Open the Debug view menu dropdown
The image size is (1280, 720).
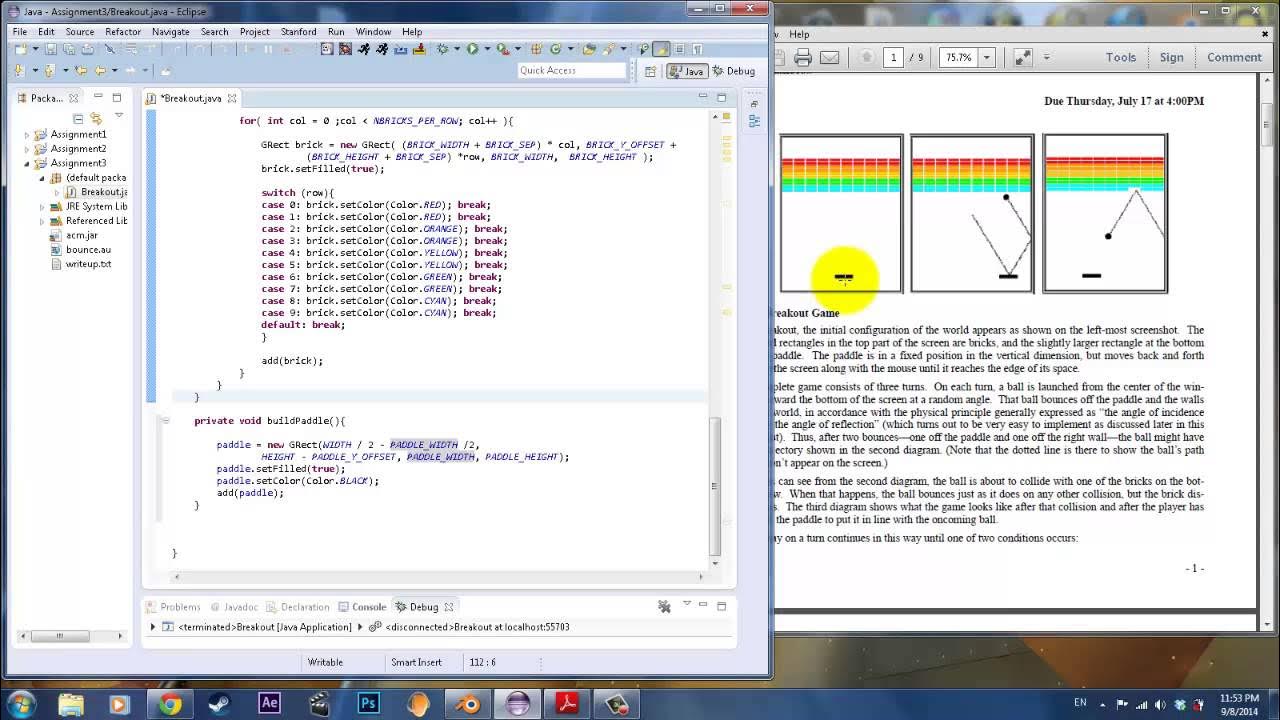[686, 604]
